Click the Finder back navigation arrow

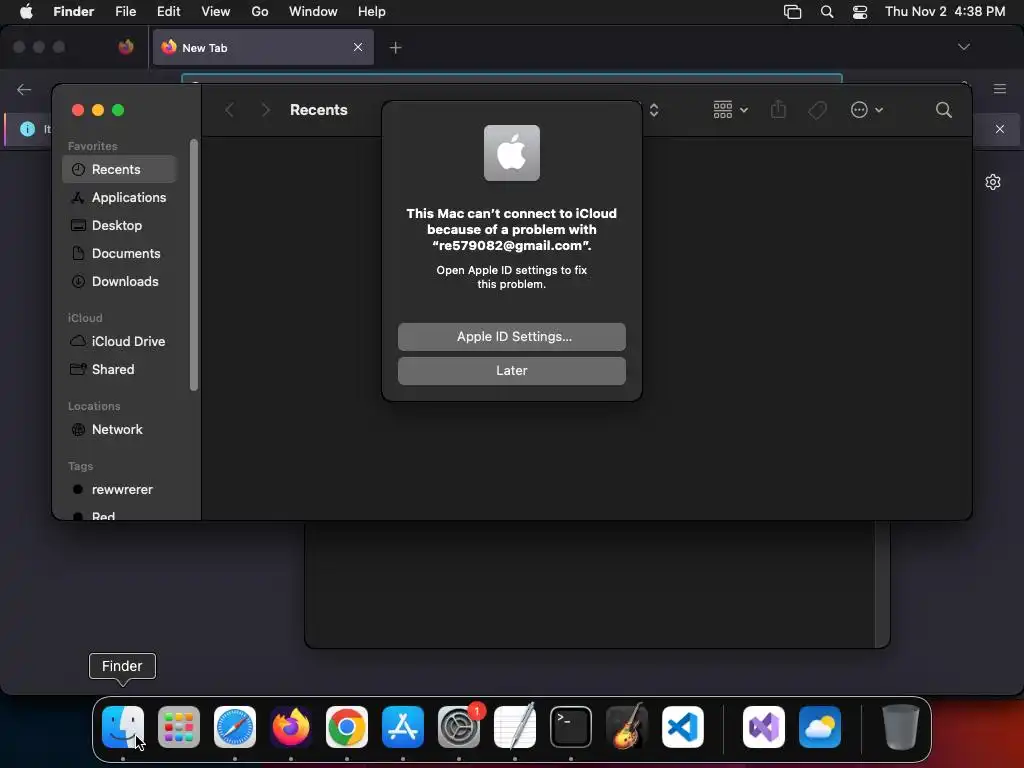click(x=229, y=110)
